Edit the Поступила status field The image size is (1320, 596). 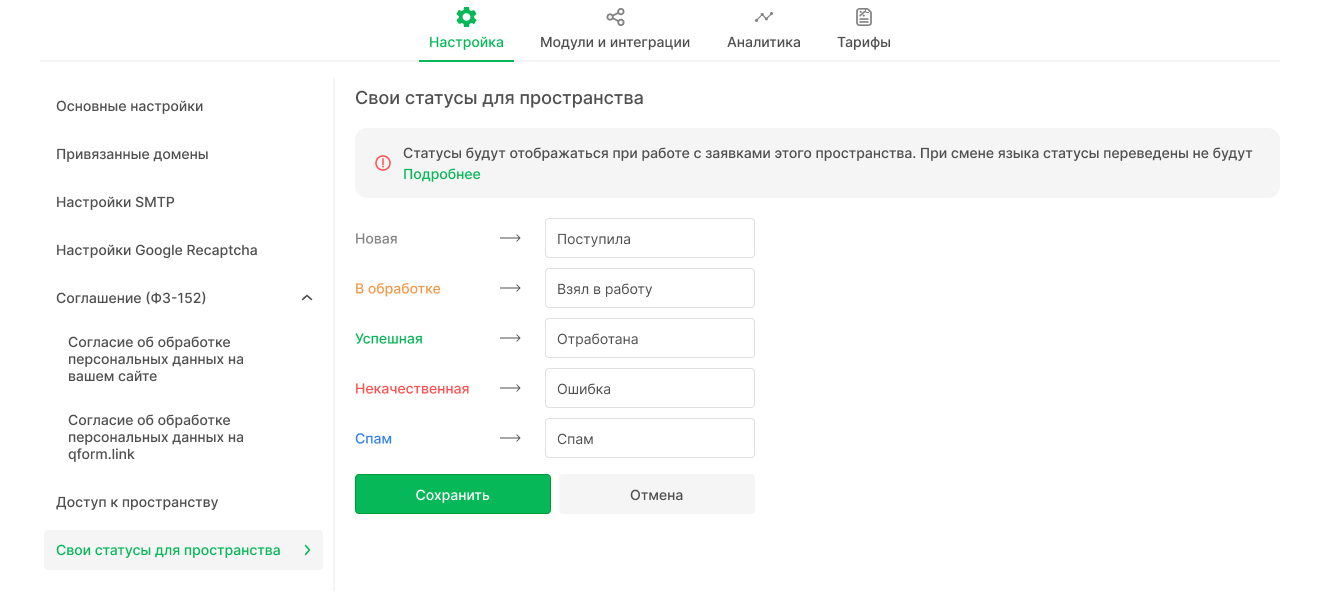[x=650, y=238]
